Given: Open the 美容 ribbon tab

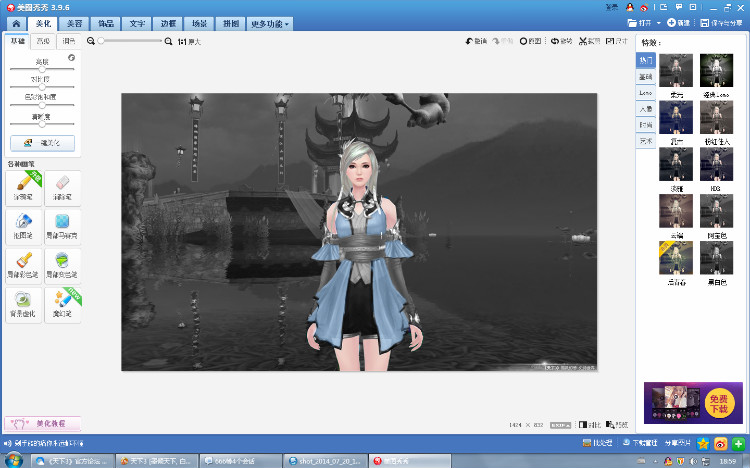Looking at the screenshot, I should [x=74, y=23].
